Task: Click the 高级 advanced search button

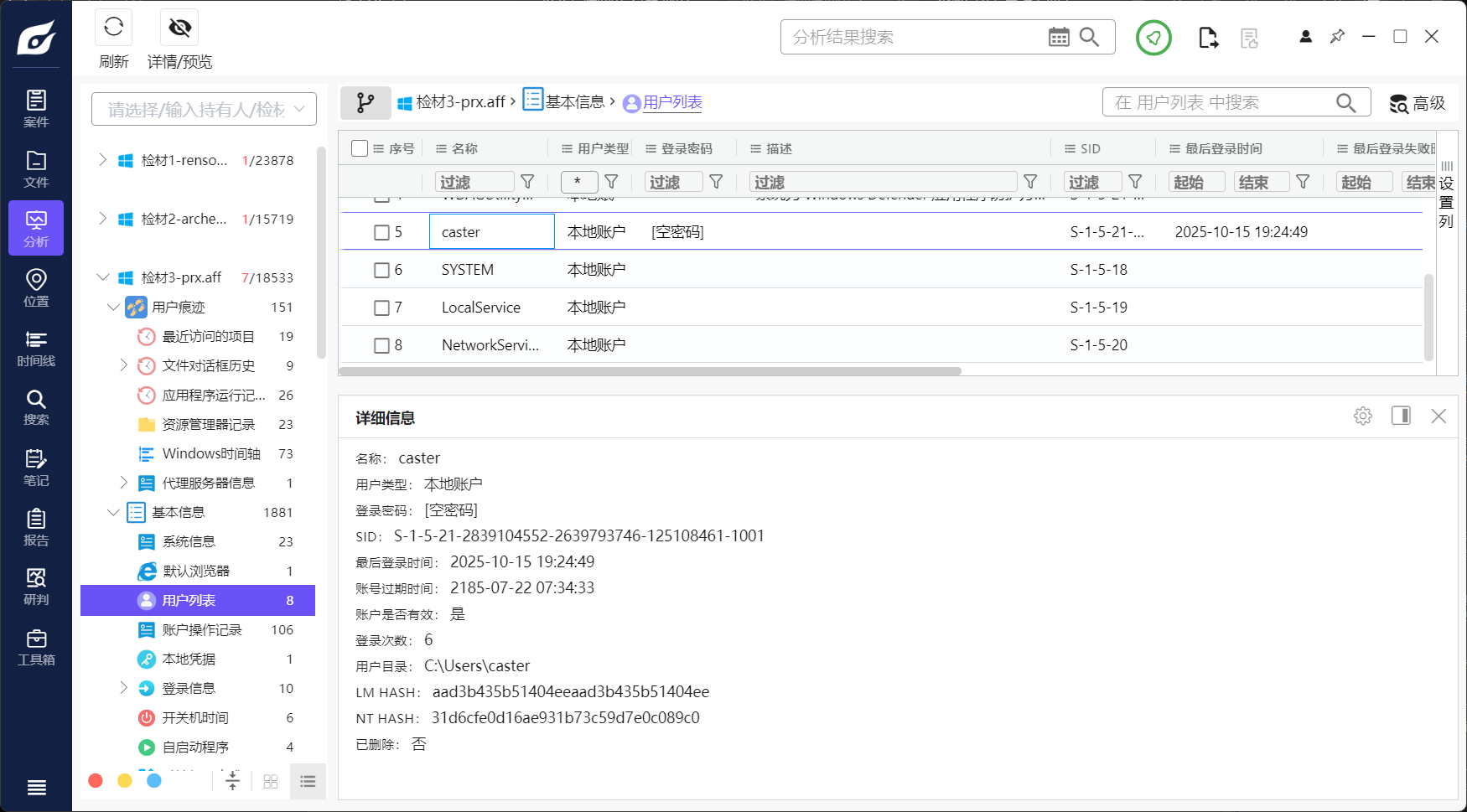Action: tap(1418, 103)
